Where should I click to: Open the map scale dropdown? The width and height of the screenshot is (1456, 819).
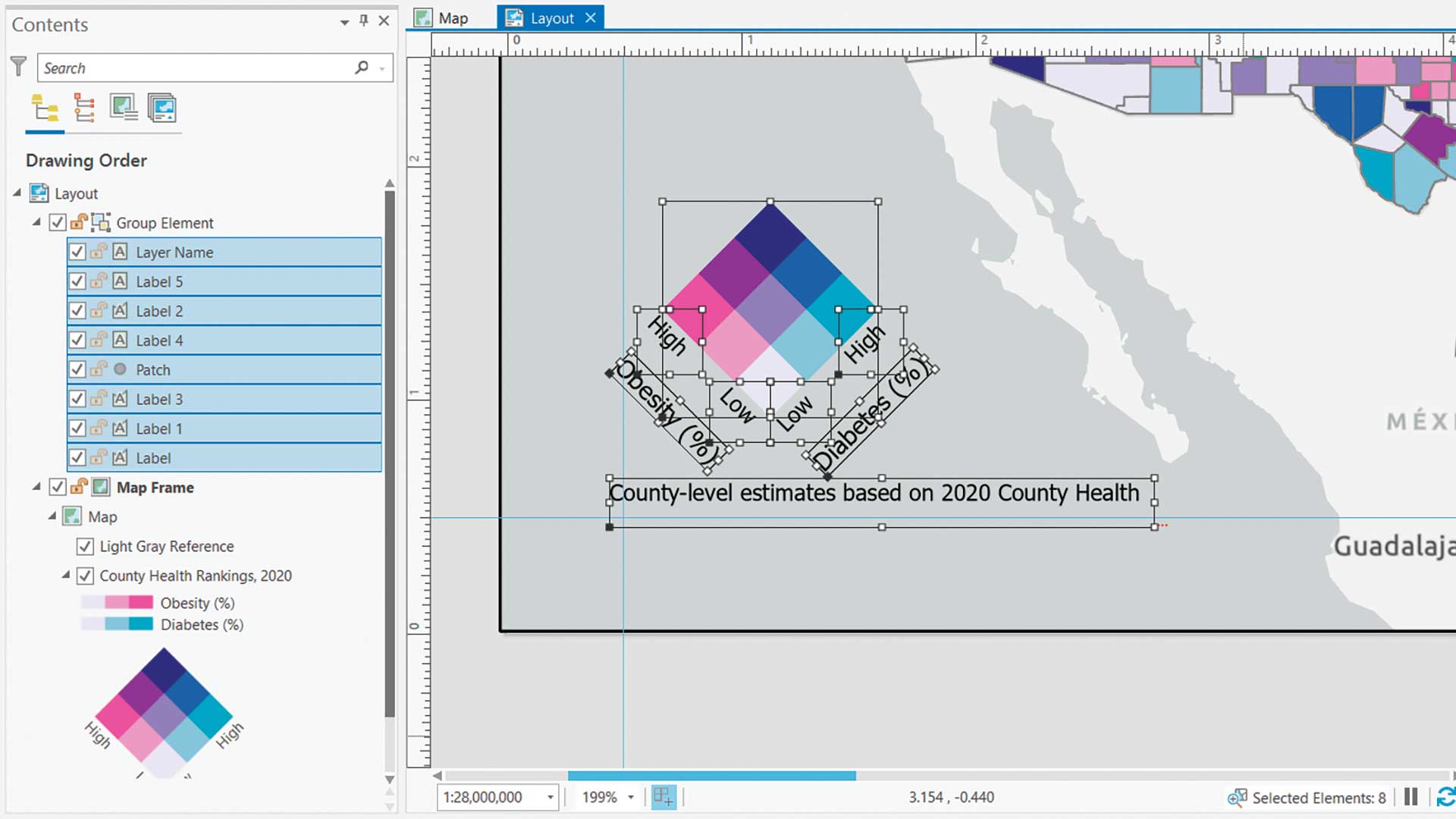(x=550, y=797)
